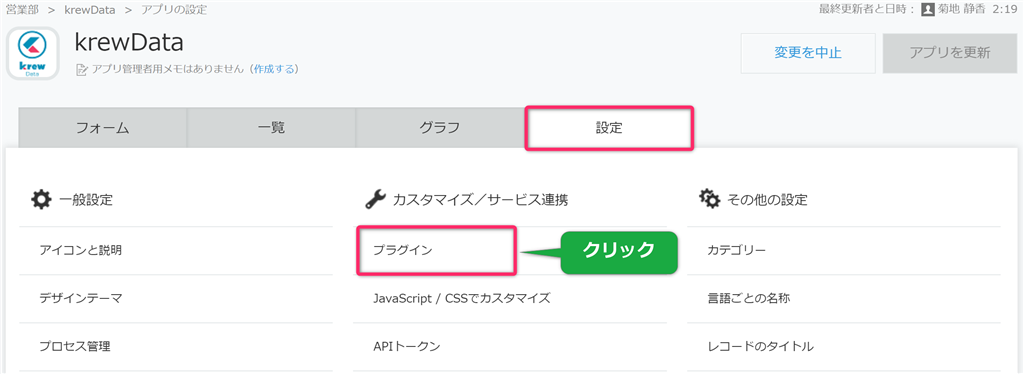This screenshot has width=1024, height=374.
Task: Click the アプリを更新 button
Action: (x=950, y=53)
